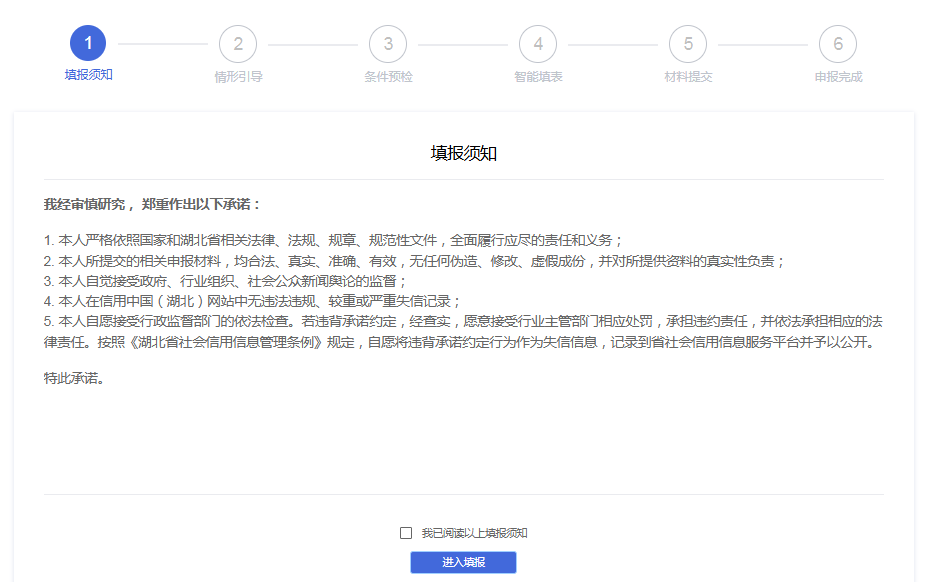The height and width of the screenshot is (582, 929).
Task: Click the step 2 情形引导 circle
Action: point(238,43)
